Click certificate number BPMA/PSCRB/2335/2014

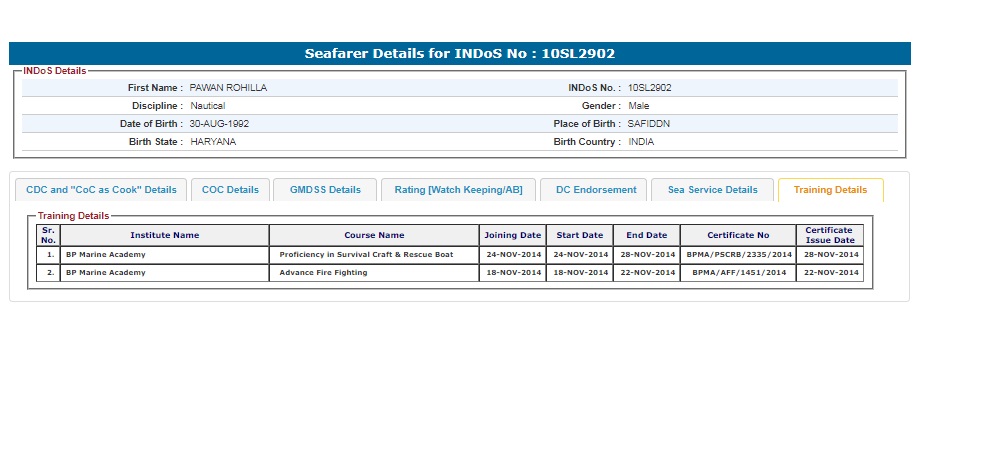pyautogui.click(x=739, y=254)
